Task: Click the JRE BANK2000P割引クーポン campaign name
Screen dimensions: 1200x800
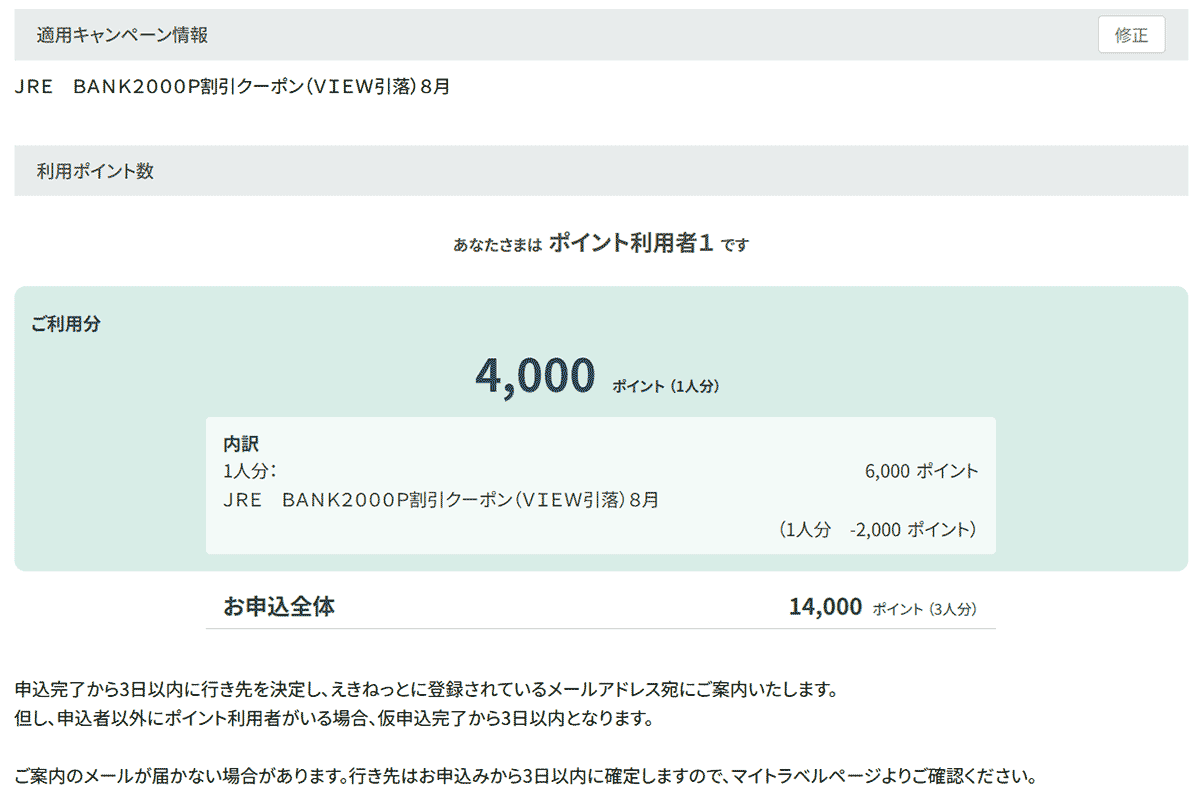Action: (x=232, y=86)
